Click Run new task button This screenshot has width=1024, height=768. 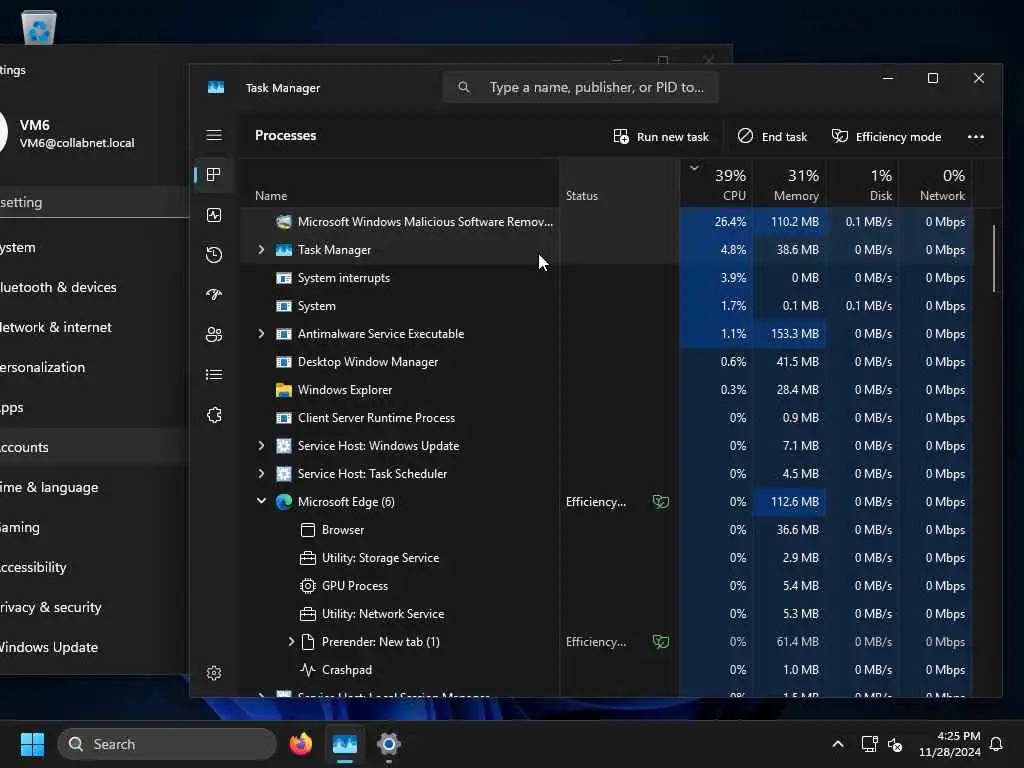click(x=661, y=136)
